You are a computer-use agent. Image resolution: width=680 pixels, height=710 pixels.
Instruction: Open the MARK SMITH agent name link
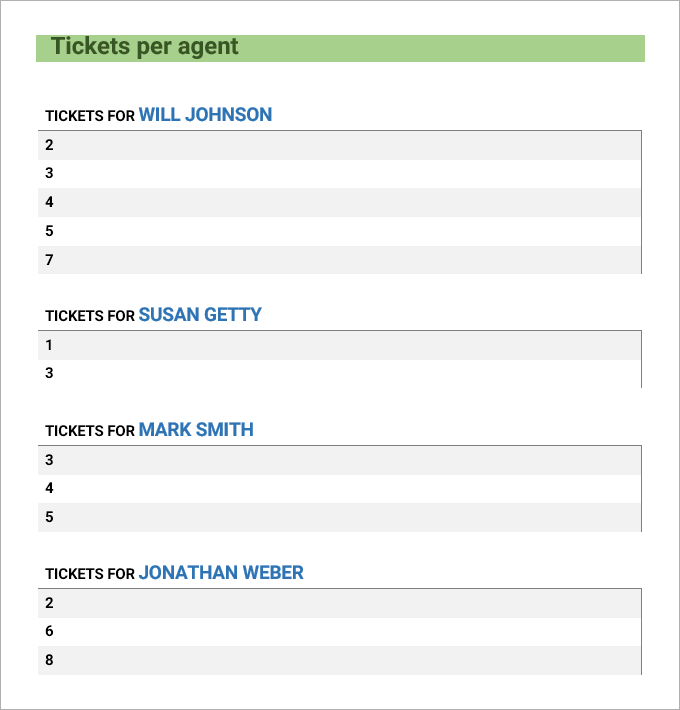(x=196, y=430)
